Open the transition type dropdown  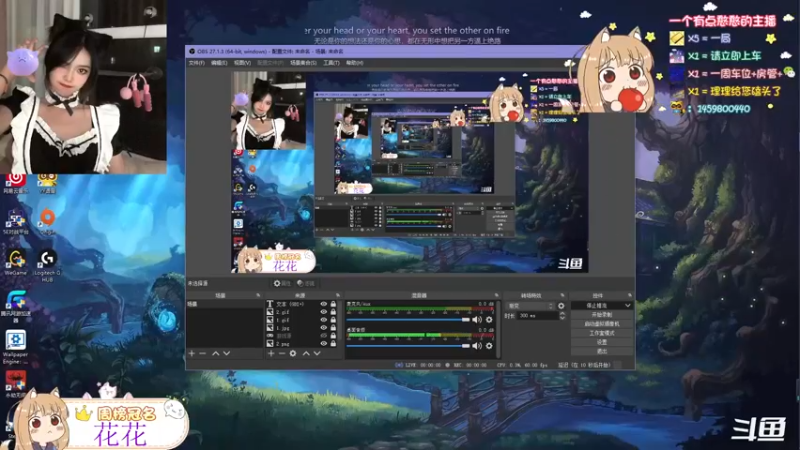click(x=530, y=306)
